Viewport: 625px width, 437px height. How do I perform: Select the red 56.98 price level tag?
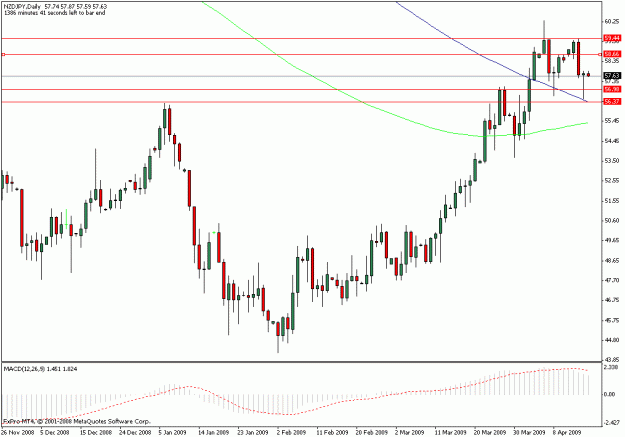(612, 89)
